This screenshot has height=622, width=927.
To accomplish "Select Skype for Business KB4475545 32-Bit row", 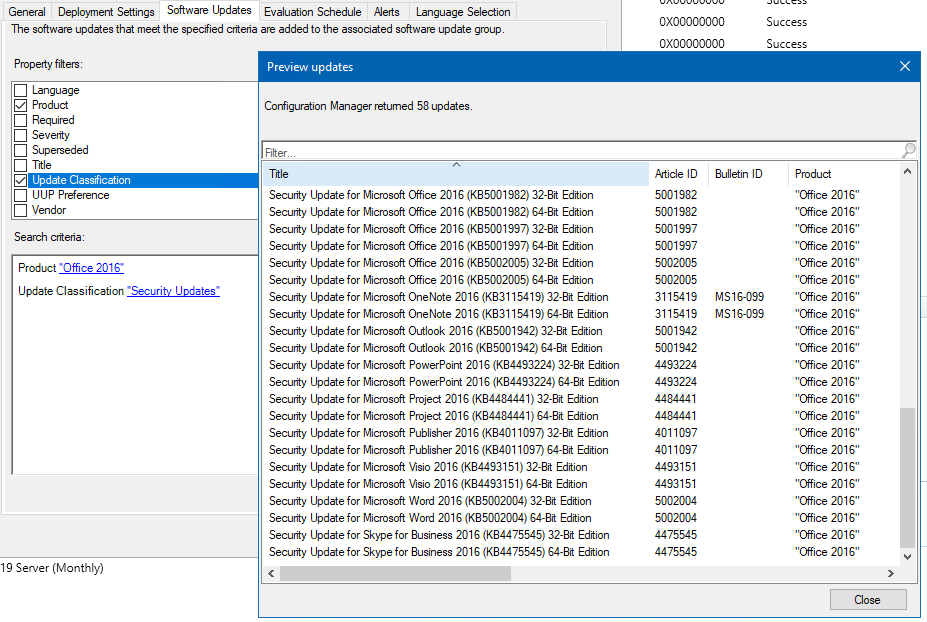I will (x=581, y=535).
